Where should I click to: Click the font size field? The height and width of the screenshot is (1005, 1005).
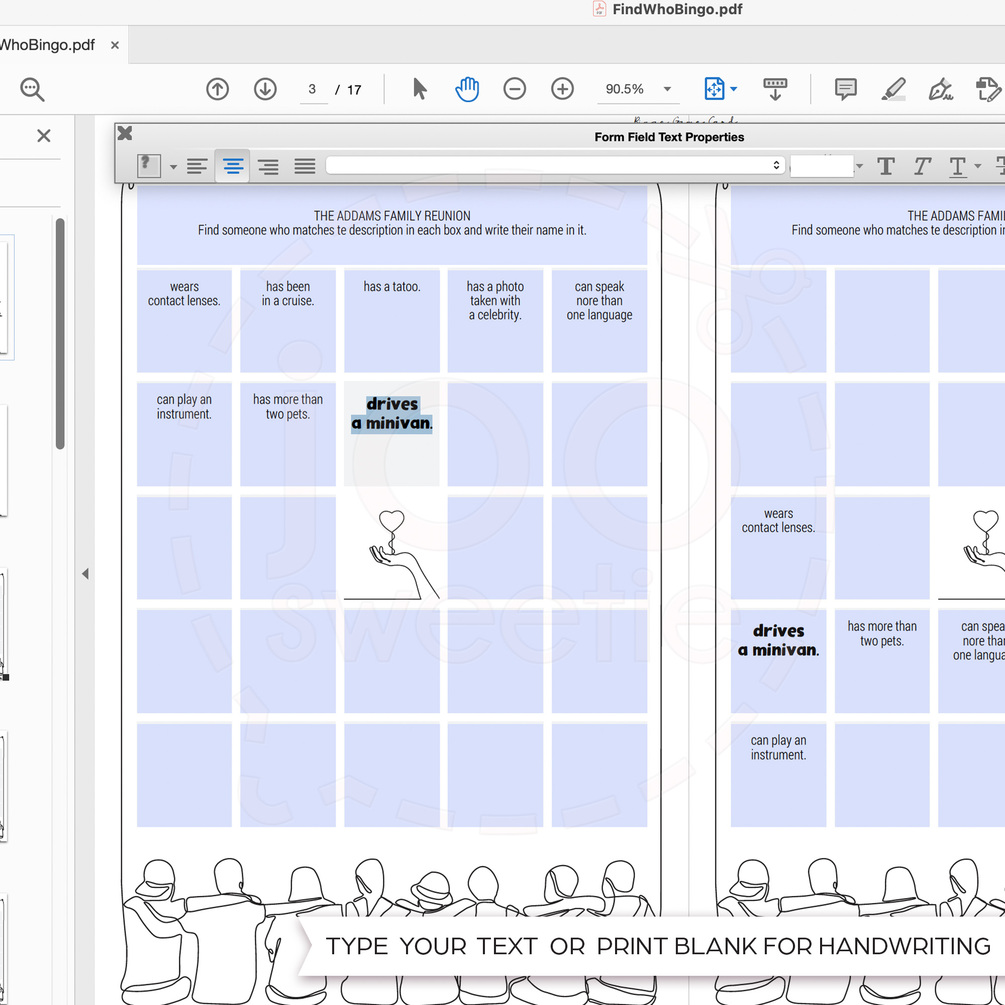tap(822, 166)
